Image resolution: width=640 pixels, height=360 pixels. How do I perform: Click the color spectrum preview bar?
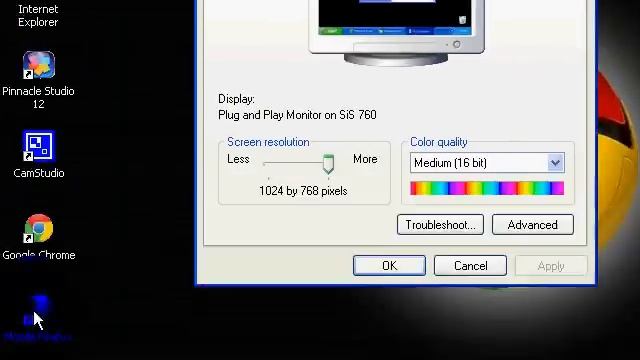coord(487,188)
